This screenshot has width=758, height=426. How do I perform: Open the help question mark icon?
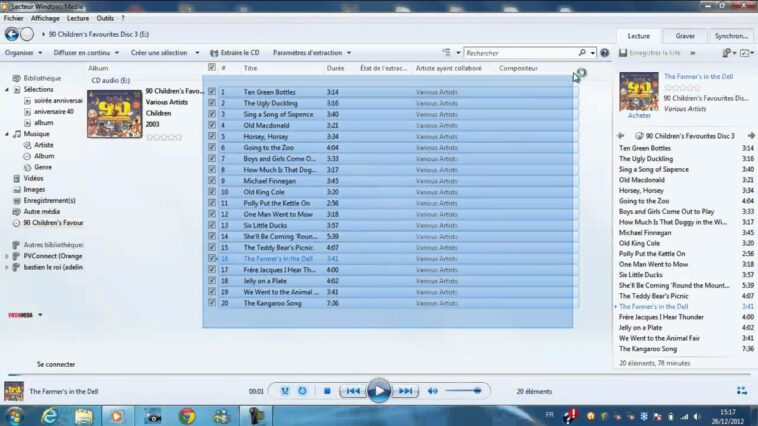coord(604,53)
